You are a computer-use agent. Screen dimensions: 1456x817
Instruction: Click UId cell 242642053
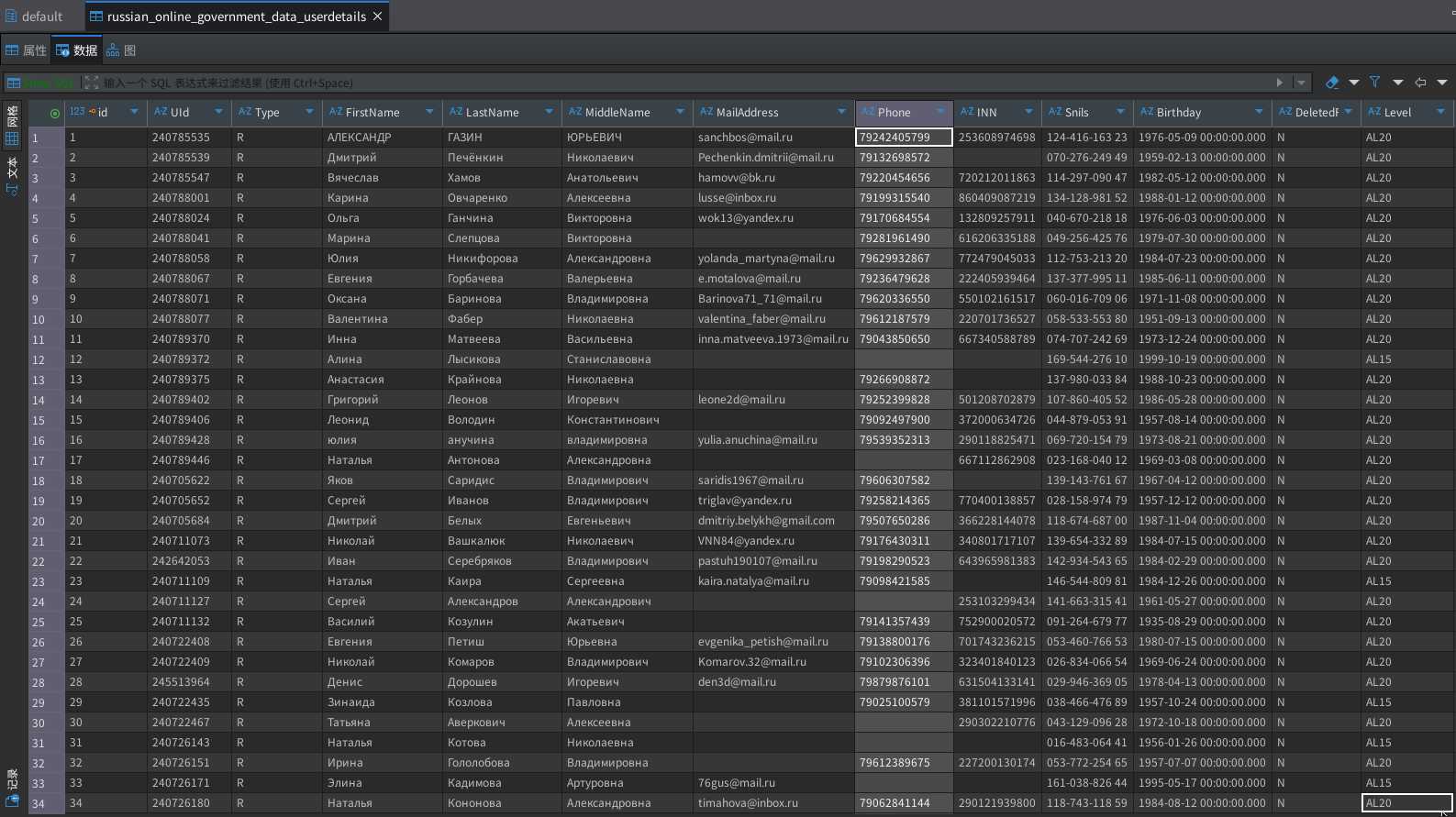pyautogui.click(x=181, y=561)
